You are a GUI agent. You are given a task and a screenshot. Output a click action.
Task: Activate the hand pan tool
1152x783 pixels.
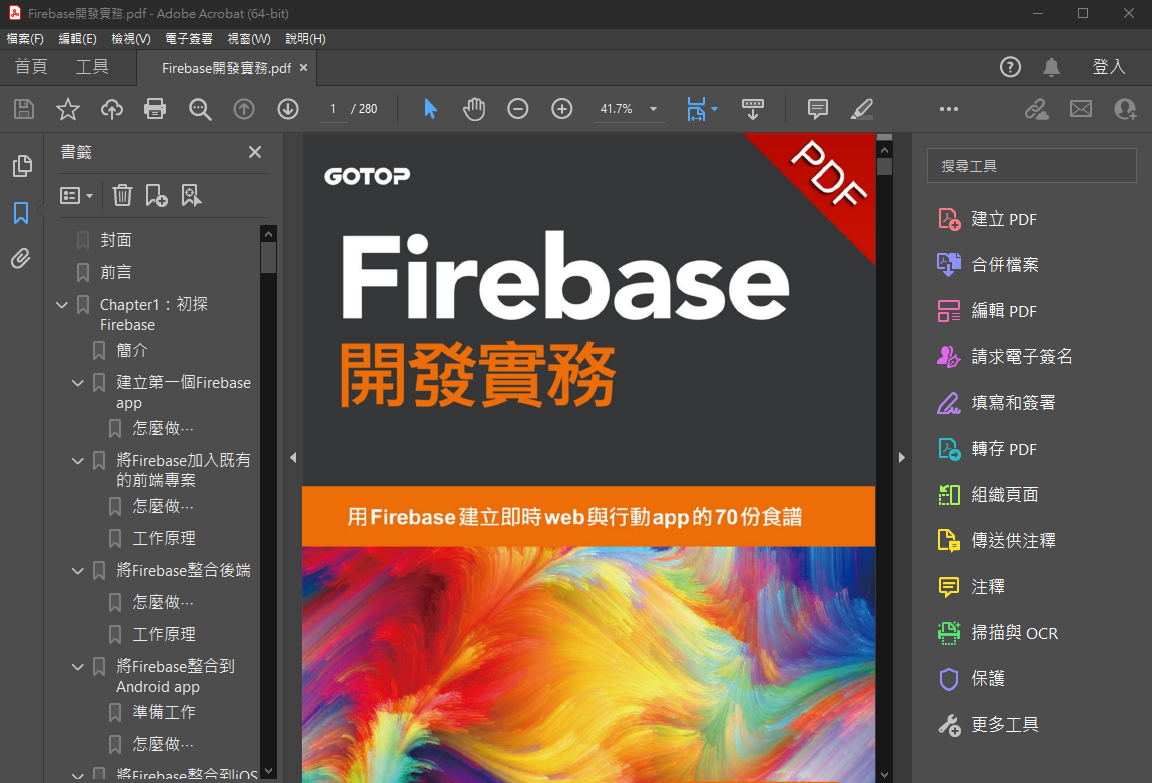[x=474, y=109]
